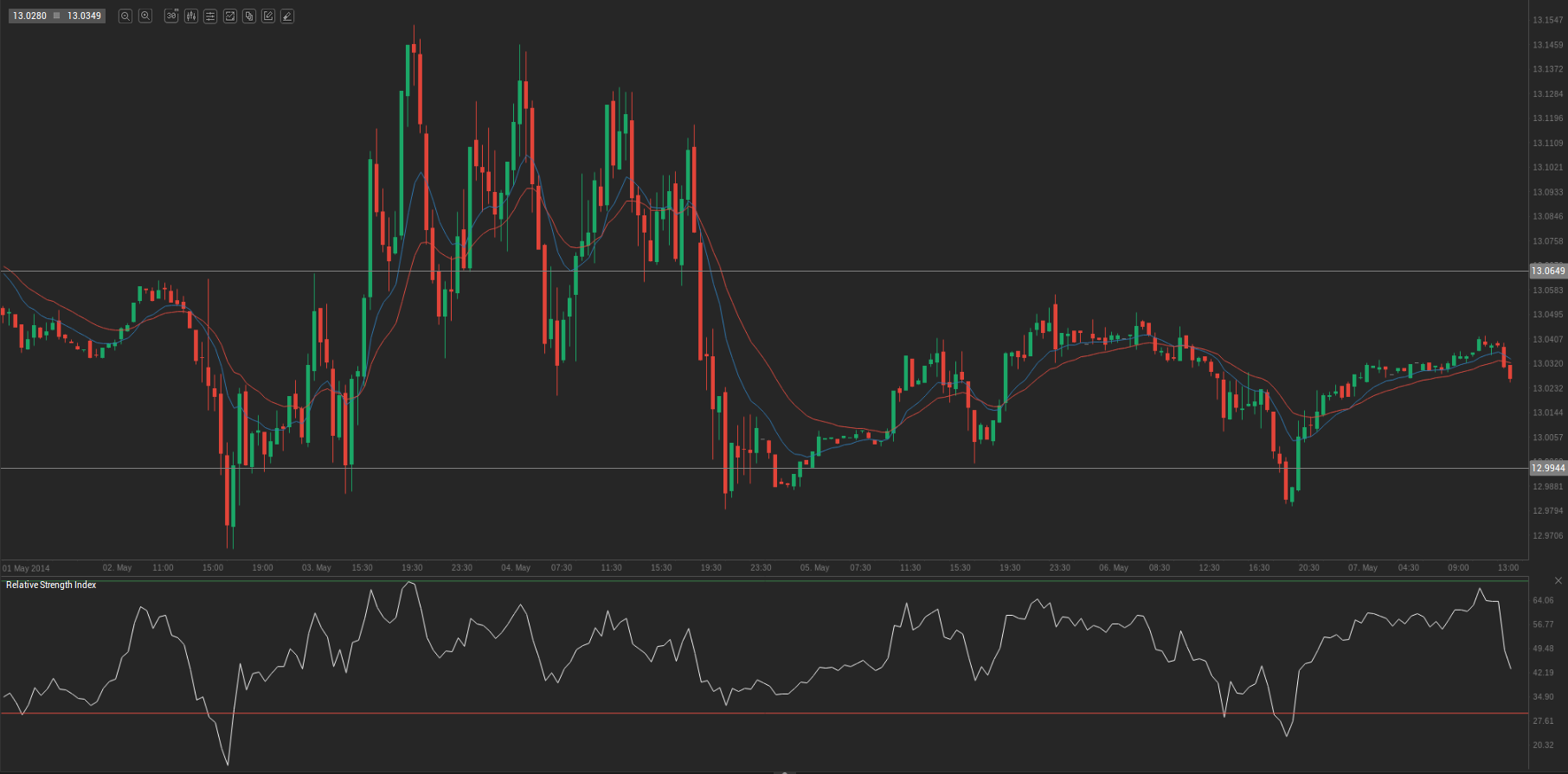Select the eraser tool icon

287,16
